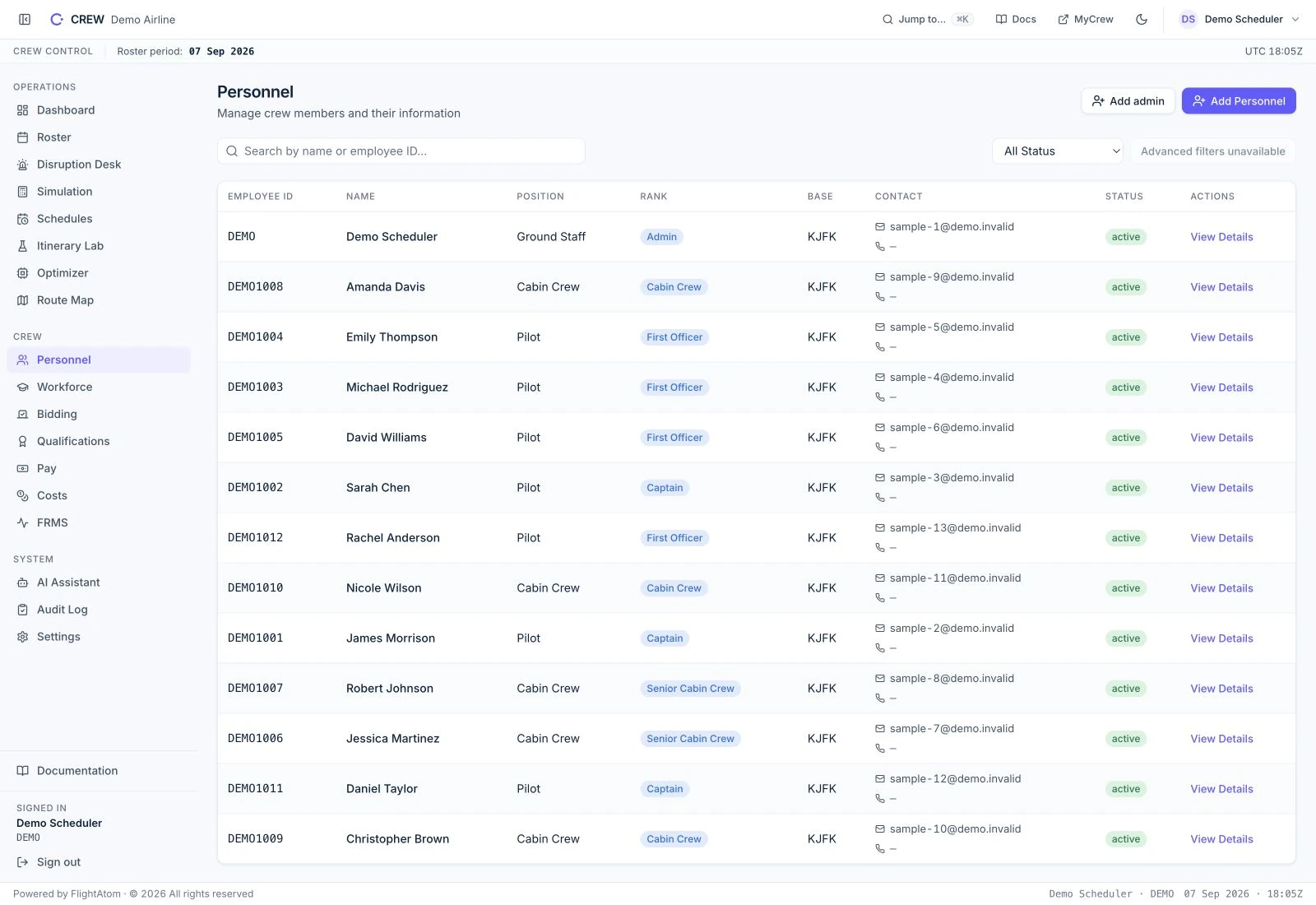Click the search by name or employee ID field
Screen dimensions: 1316x905
401,151
